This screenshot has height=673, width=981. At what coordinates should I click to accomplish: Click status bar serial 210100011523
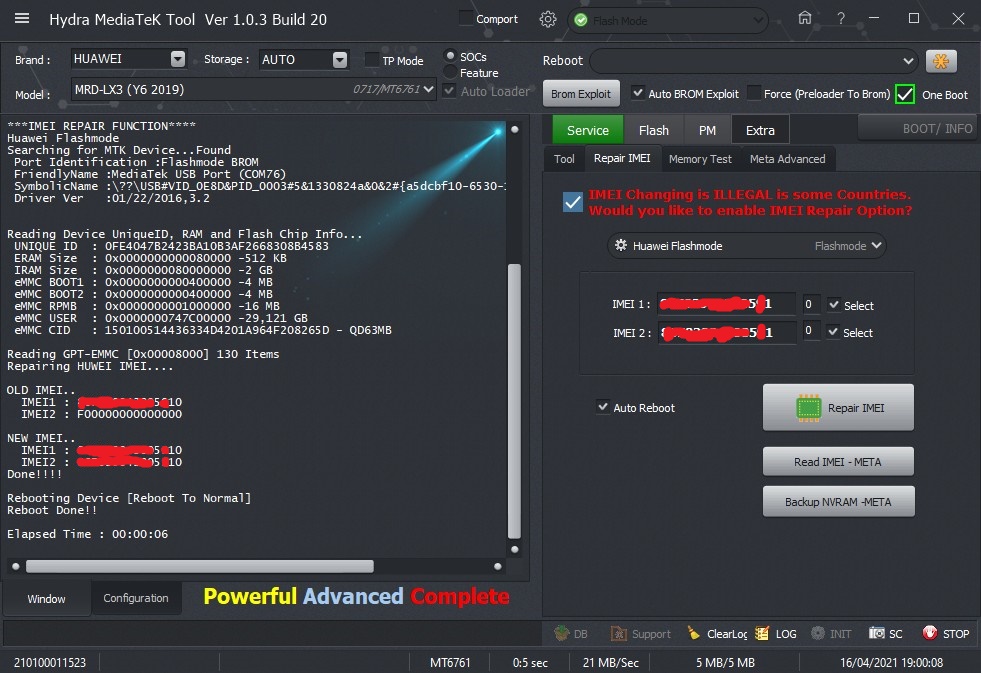[x=50, y=662]
